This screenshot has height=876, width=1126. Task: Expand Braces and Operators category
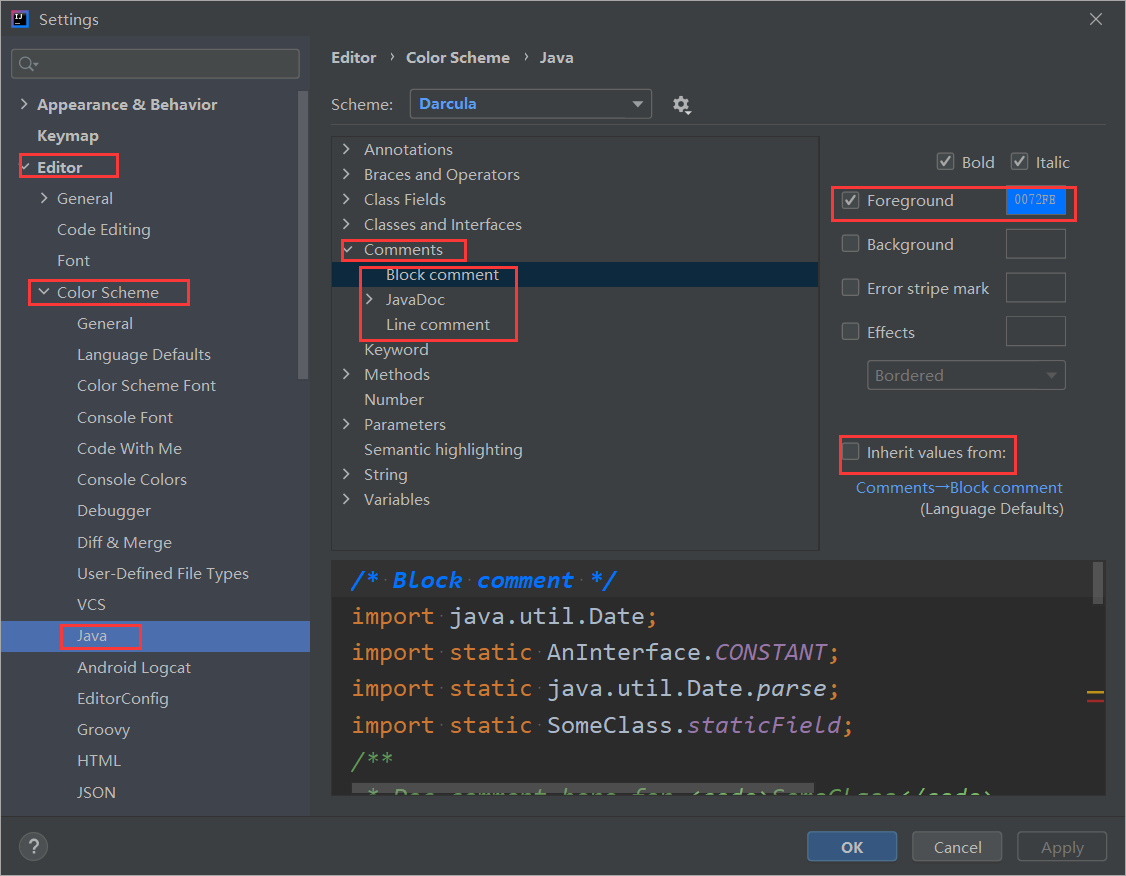(347, 174)
